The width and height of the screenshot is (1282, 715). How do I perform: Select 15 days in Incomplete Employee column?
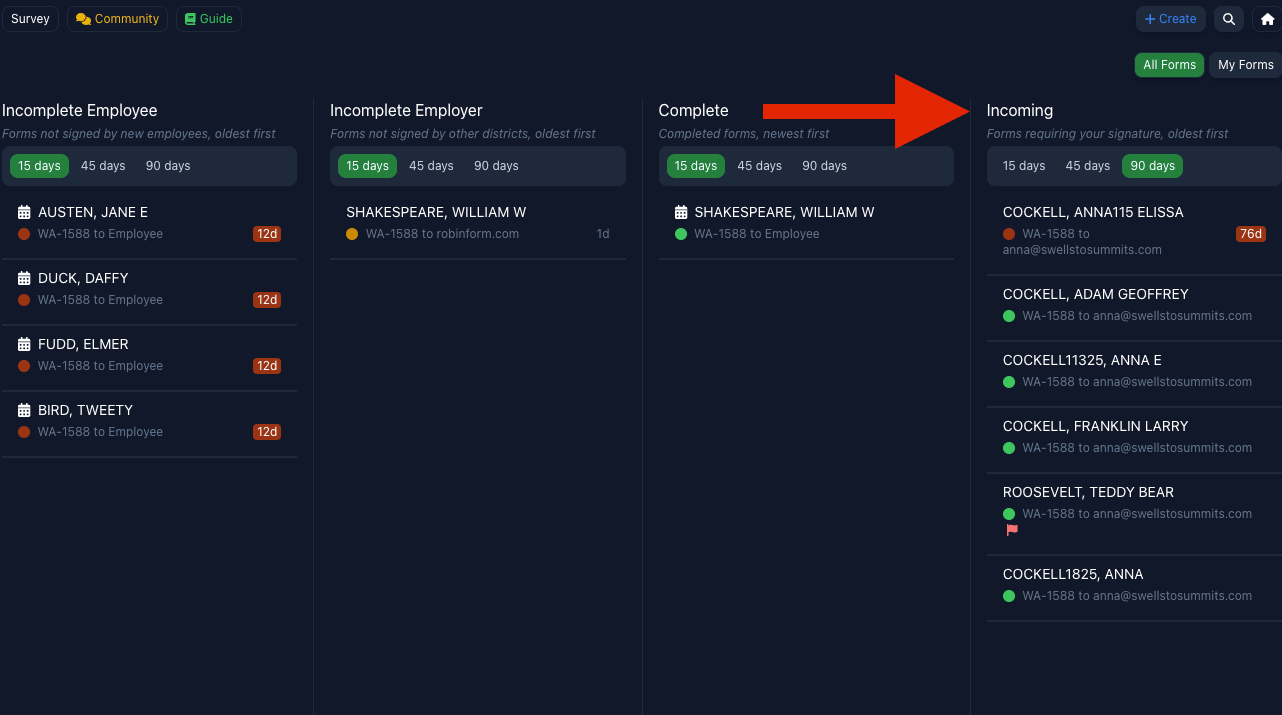click(x=39, y=166)
